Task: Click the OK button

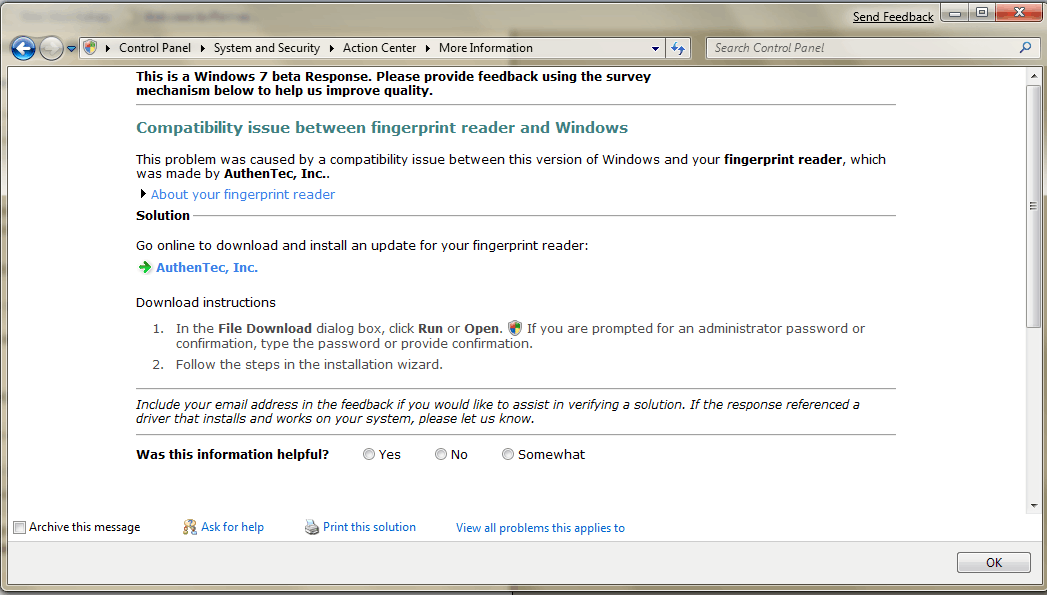Action: [x=994, y=562]
